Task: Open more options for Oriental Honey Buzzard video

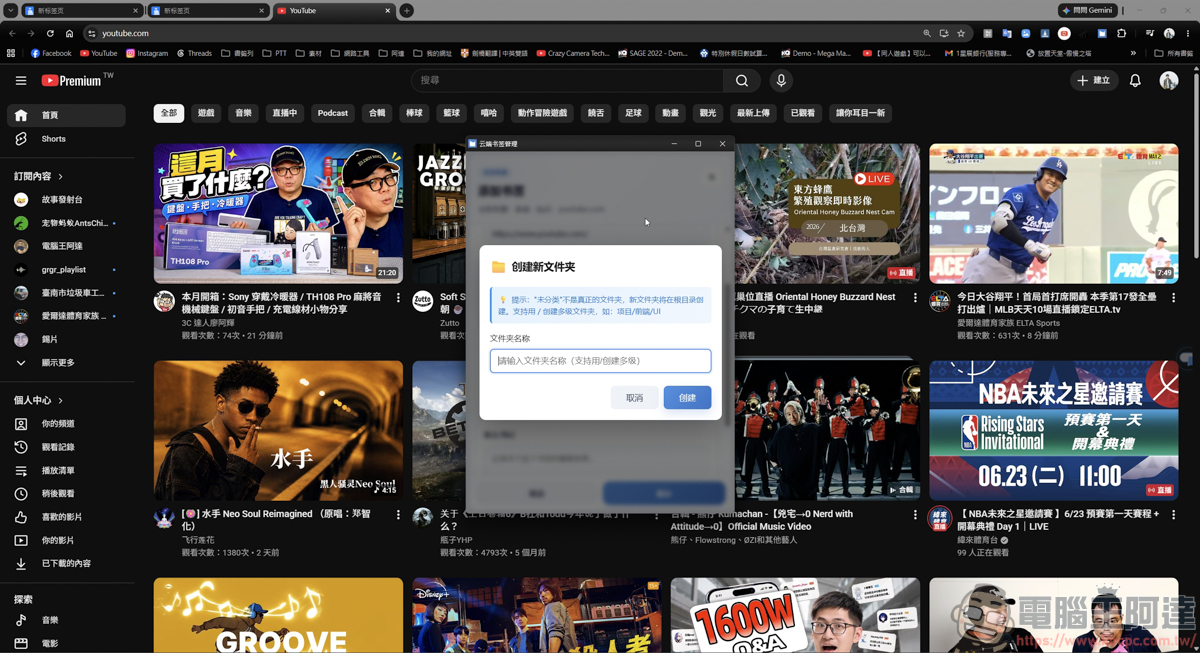Action: click(915, 298)
